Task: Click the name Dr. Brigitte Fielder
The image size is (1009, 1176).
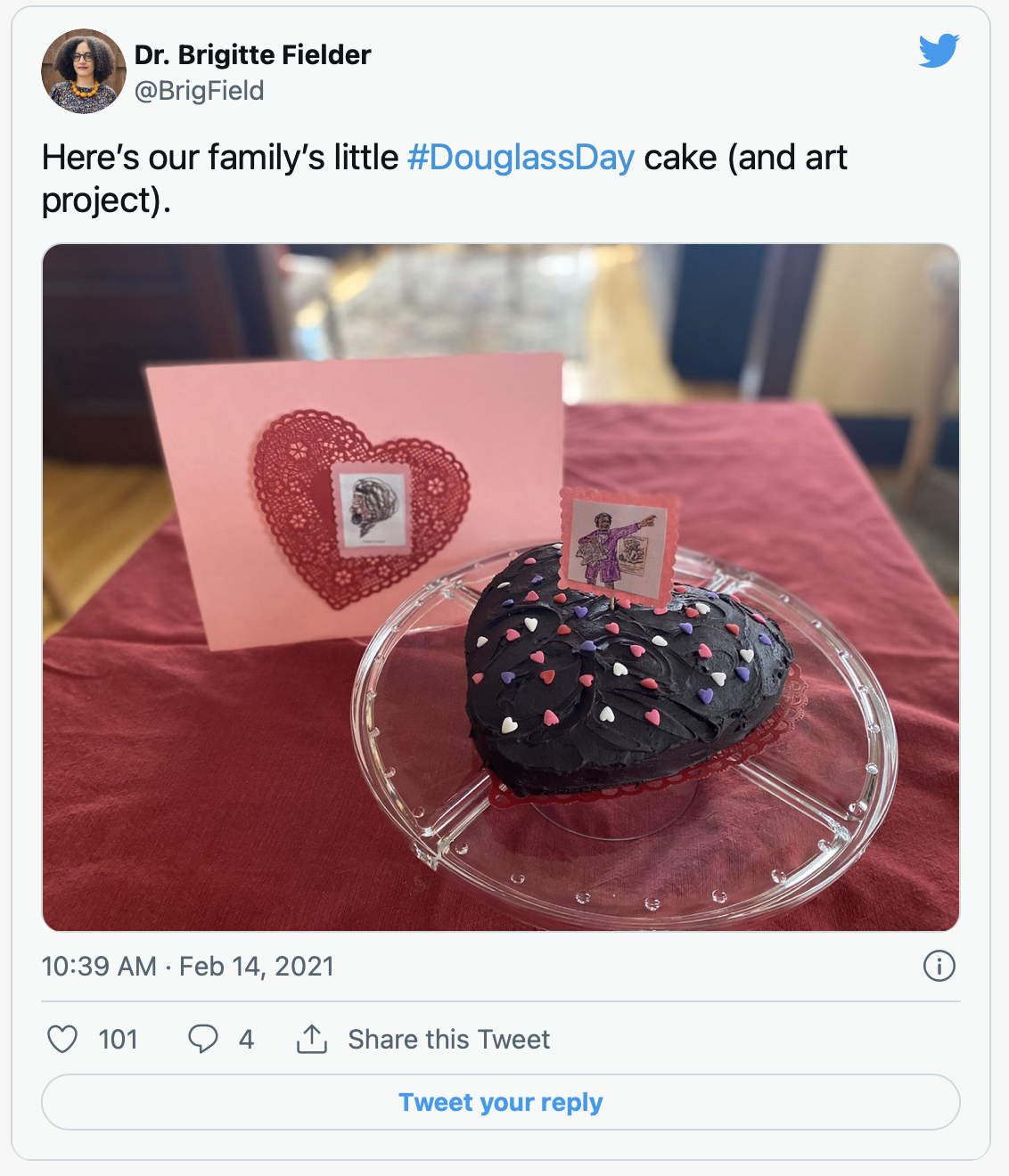Action: coord(251,54)
